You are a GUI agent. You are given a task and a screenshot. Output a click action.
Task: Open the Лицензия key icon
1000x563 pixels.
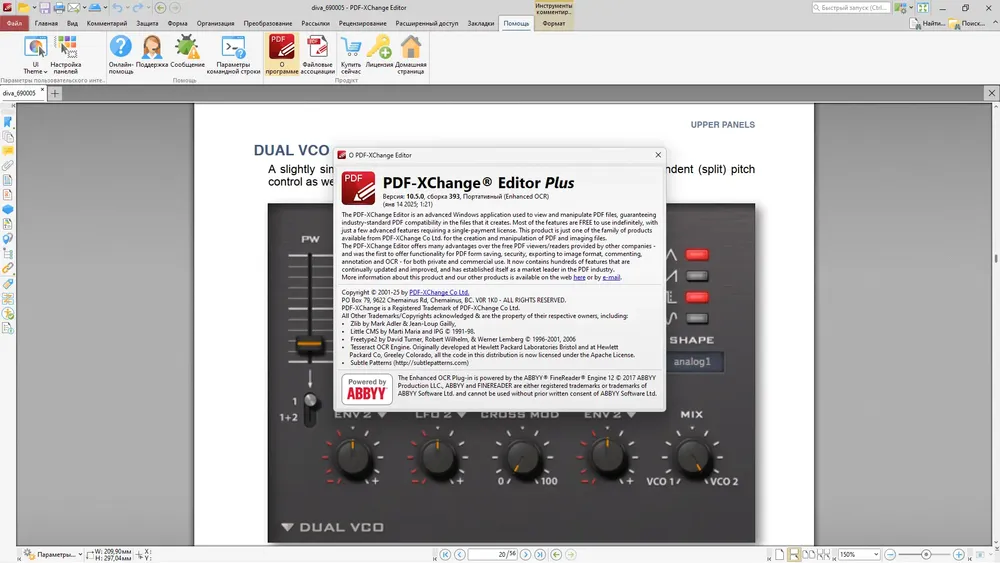[x=379, y=52]
